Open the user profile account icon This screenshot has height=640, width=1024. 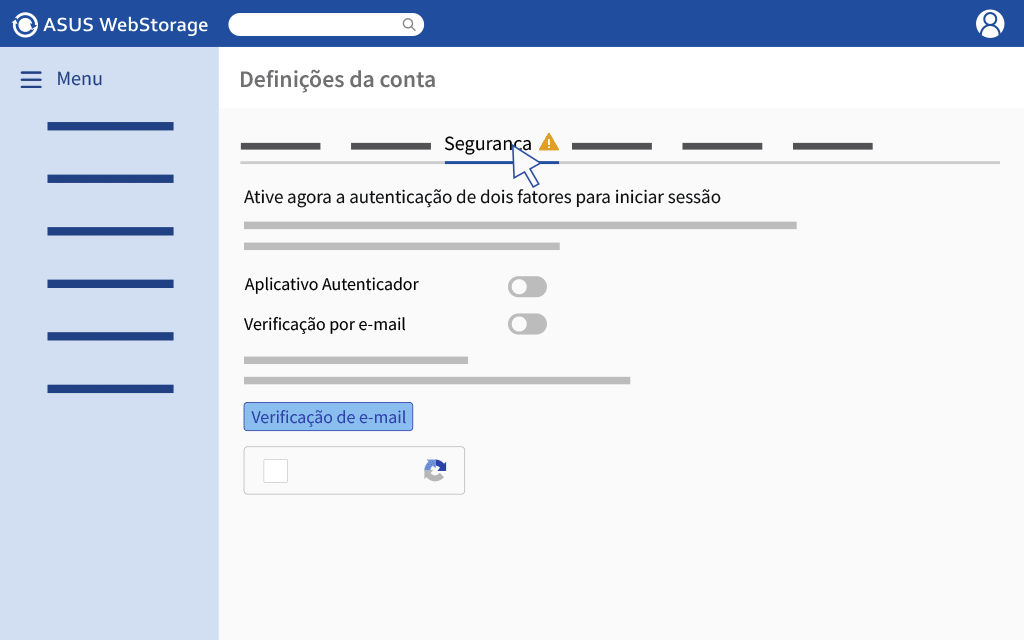(990, 24)
